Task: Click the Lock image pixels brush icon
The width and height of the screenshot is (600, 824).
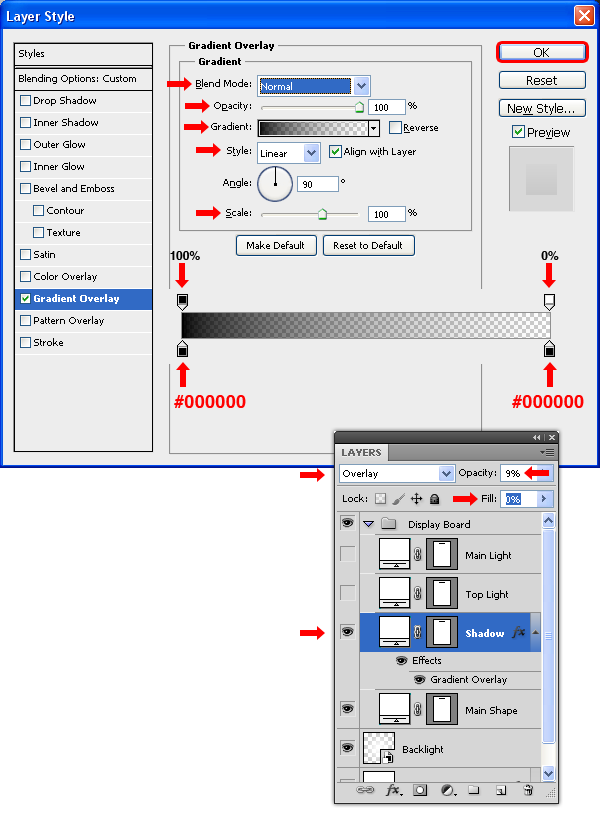Action: click(x=398, y=499)
